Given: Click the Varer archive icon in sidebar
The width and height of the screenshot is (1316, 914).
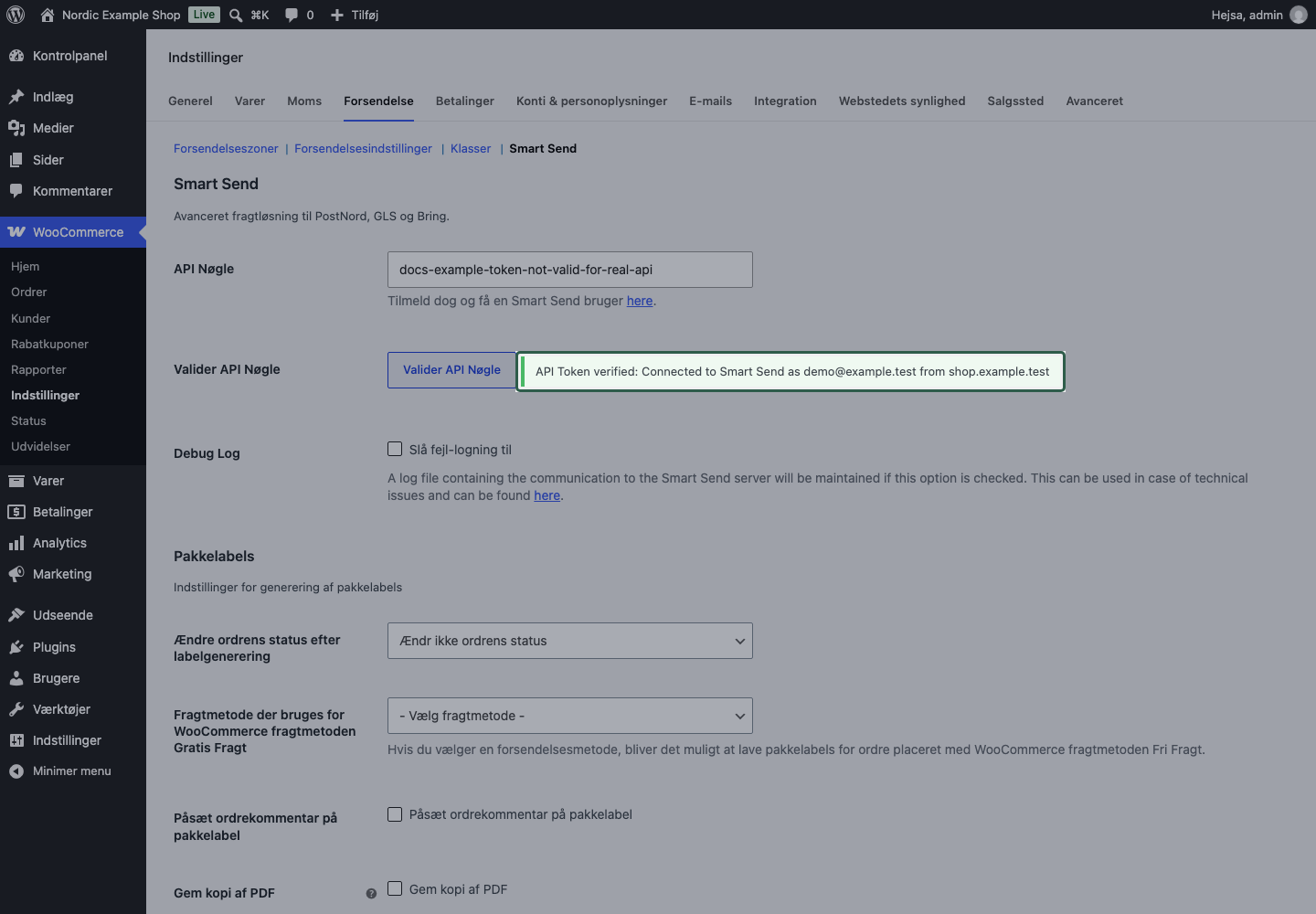Looking at the screenshot, I should tap(16, 481).
